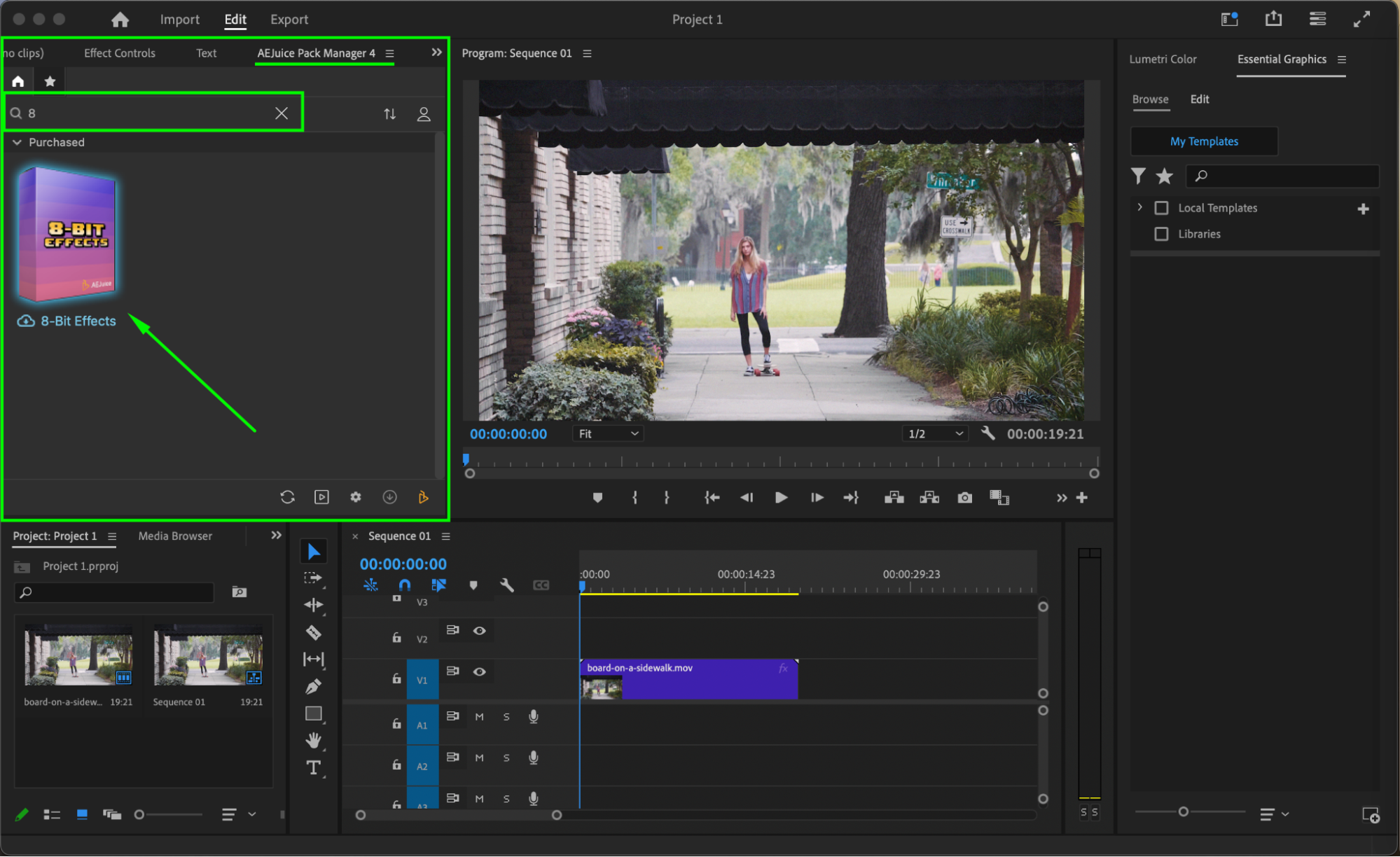Click the Add Marker icon in the Program monitor
This screenshot has width=1400, height=857.
coord(597,498)
